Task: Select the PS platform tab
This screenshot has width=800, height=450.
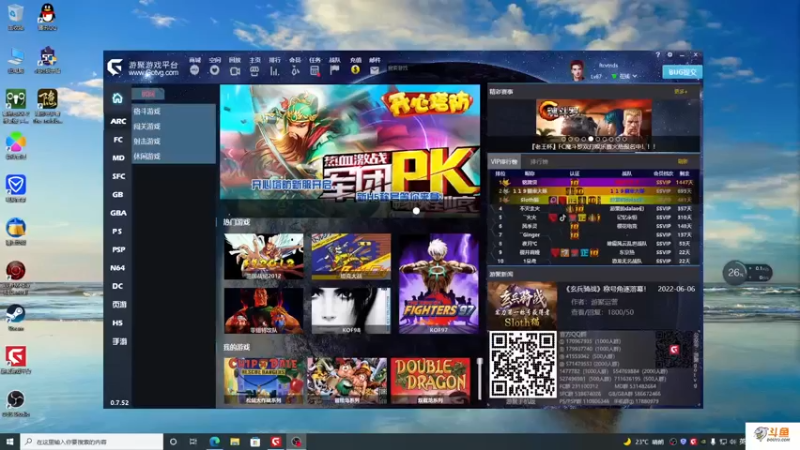Action: click(118, 231)
